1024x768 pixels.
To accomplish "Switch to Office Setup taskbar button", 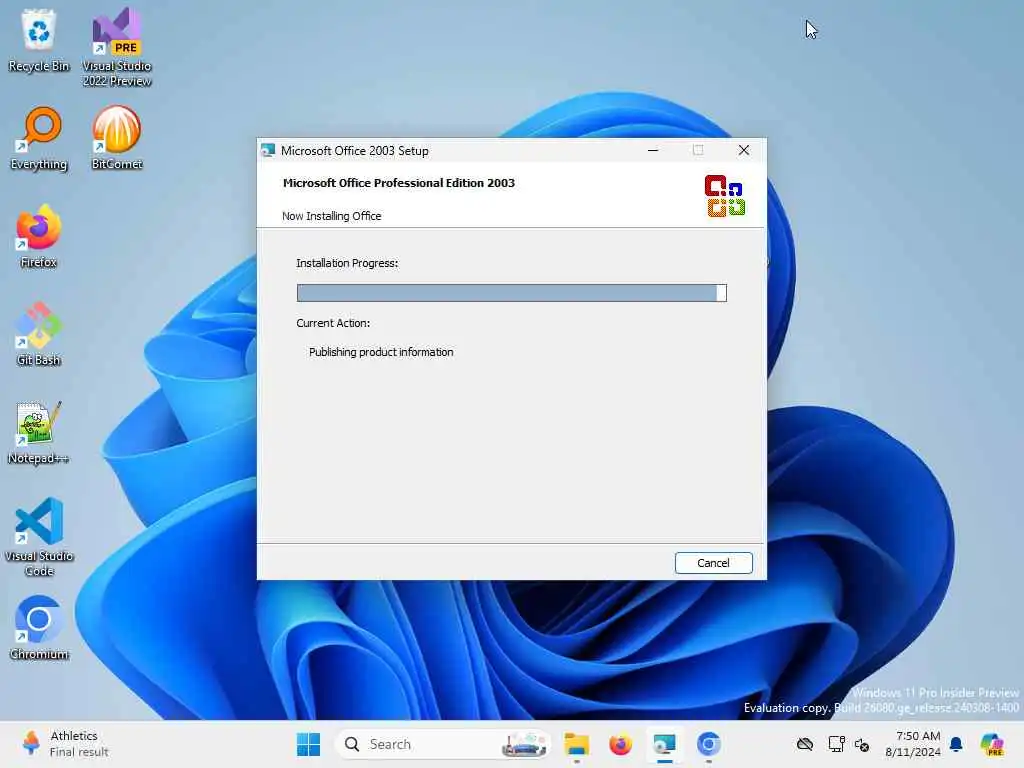I will [664, 744].
